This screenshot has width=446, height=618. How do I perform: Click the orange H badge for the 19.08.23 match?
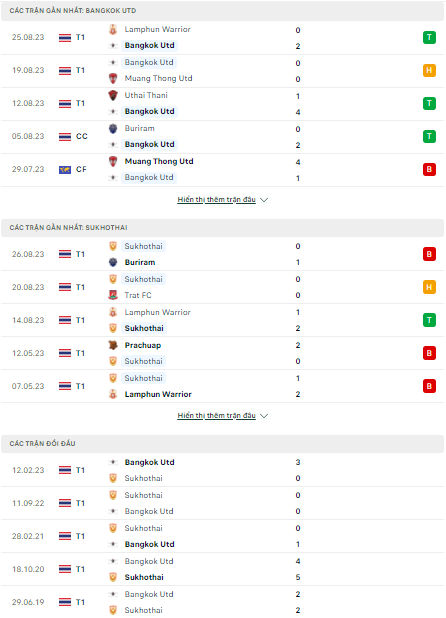(x=429, y=71)
